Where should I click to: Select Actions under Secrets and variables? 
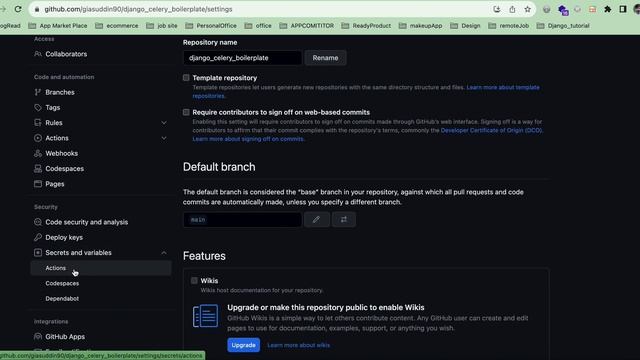(100, 268)
